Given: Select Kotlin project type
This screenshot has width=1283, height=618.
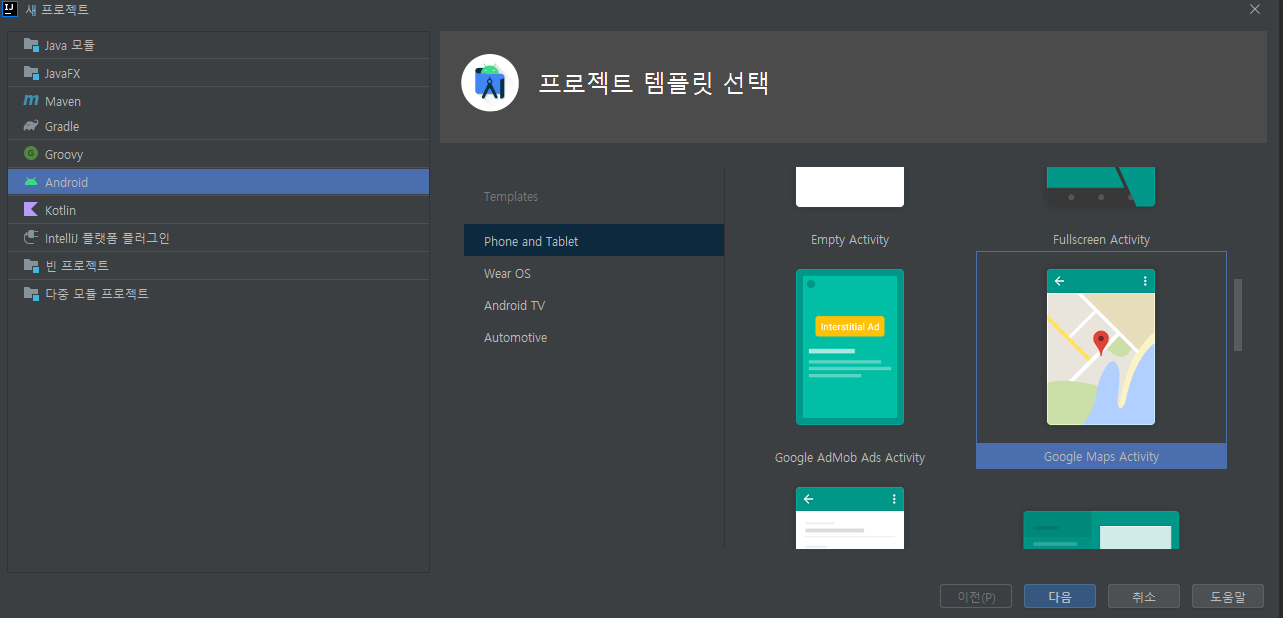Looking at the screenshot, I should tap(218, 210).
